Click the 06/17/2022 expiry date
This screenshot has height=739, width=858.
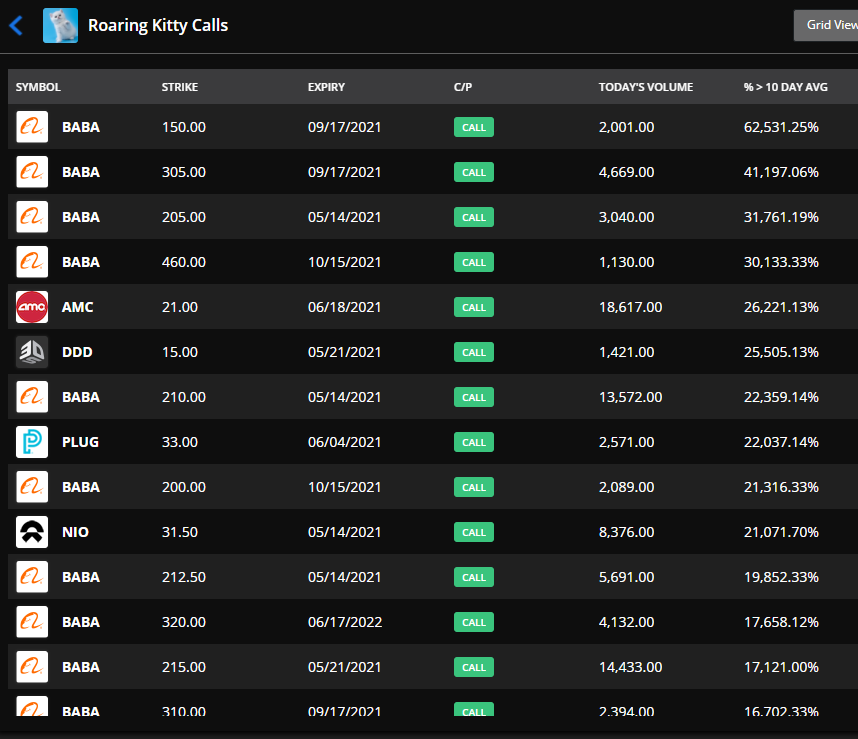[345, 622]
